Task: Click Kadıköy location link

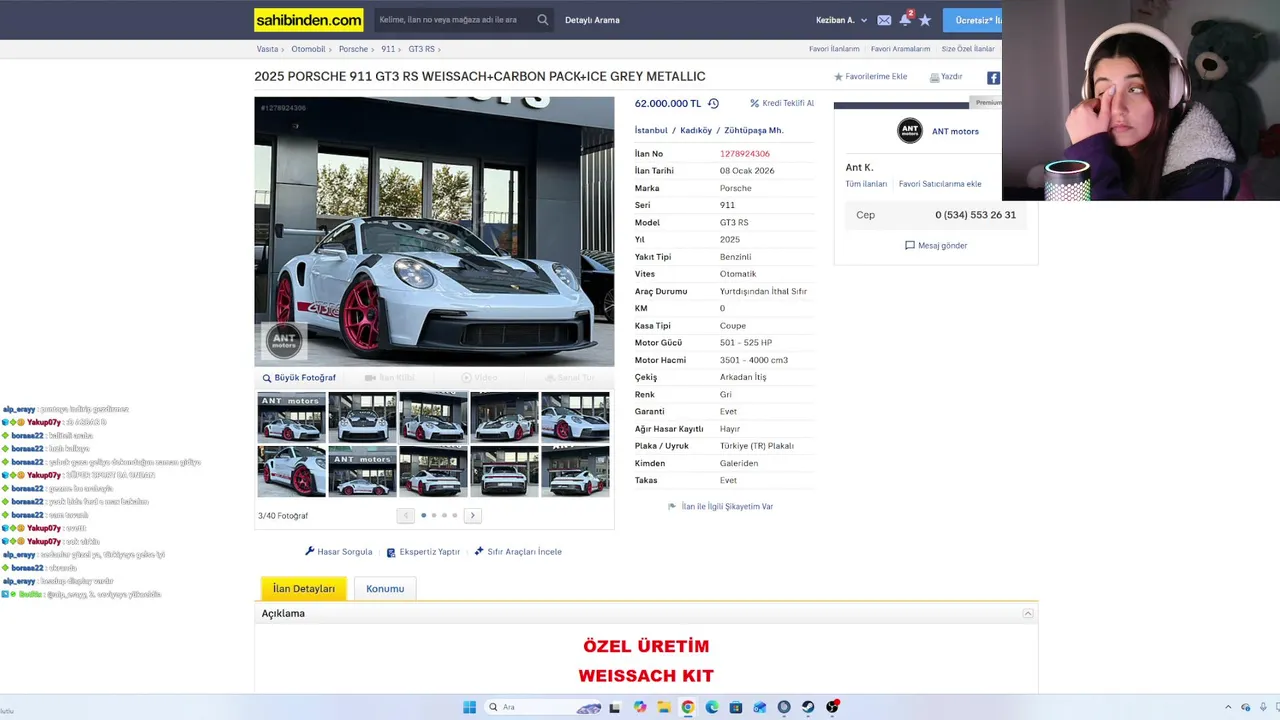Action: (696, 130)
